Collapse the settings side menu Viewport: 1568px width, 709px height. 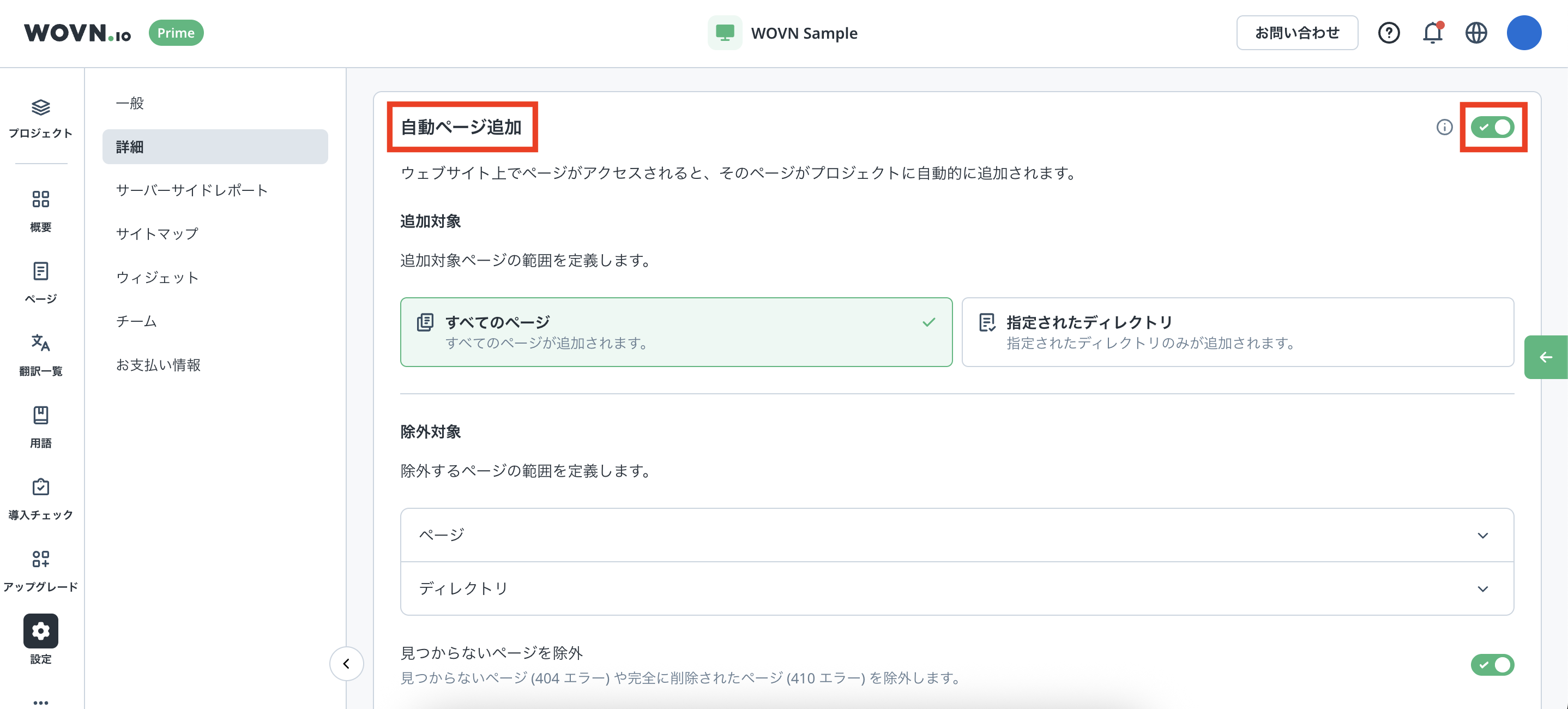(x=346, y=663)
